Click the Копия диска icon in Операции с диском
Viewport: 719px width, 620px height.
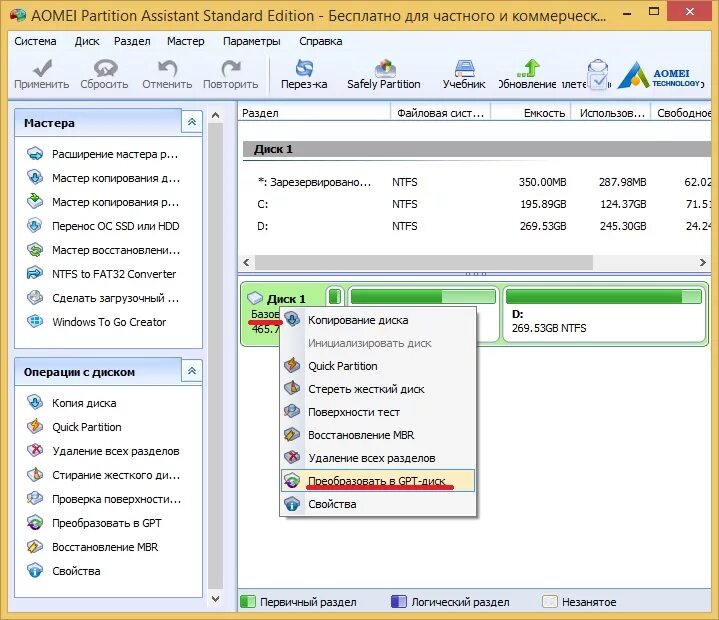[x=35, y=403]
